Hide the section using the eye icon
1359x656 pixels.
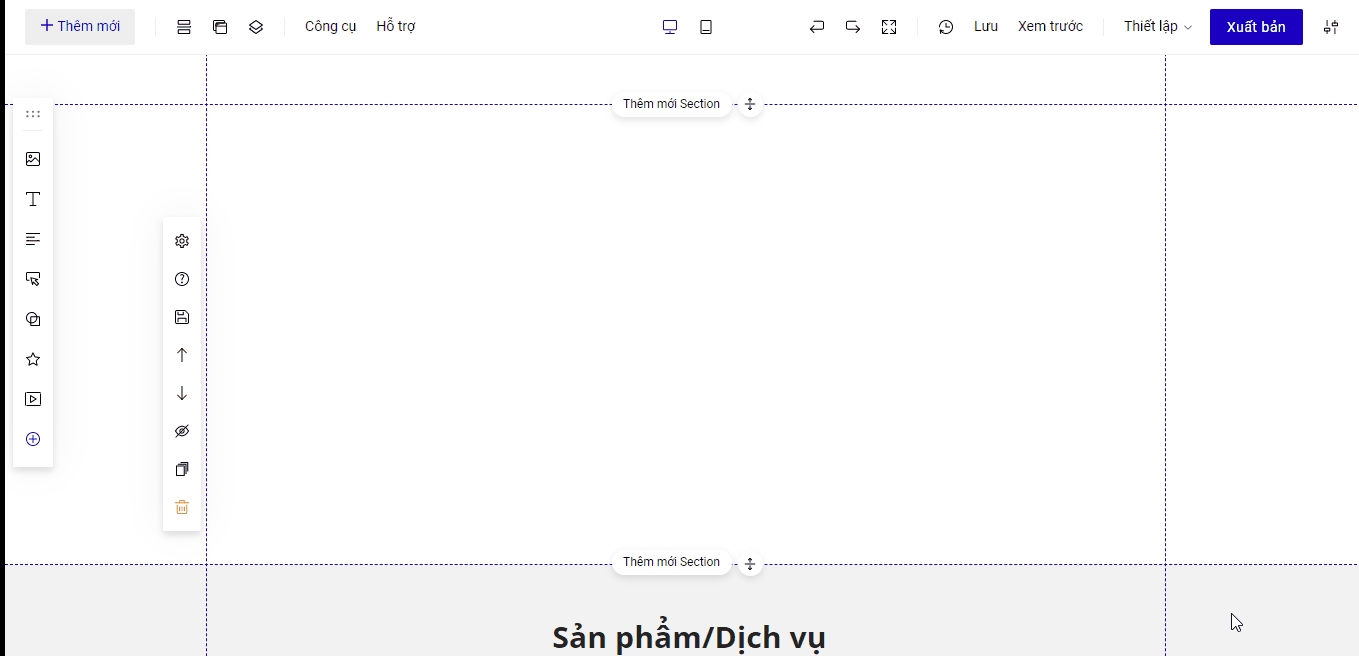tap(182, 431)
